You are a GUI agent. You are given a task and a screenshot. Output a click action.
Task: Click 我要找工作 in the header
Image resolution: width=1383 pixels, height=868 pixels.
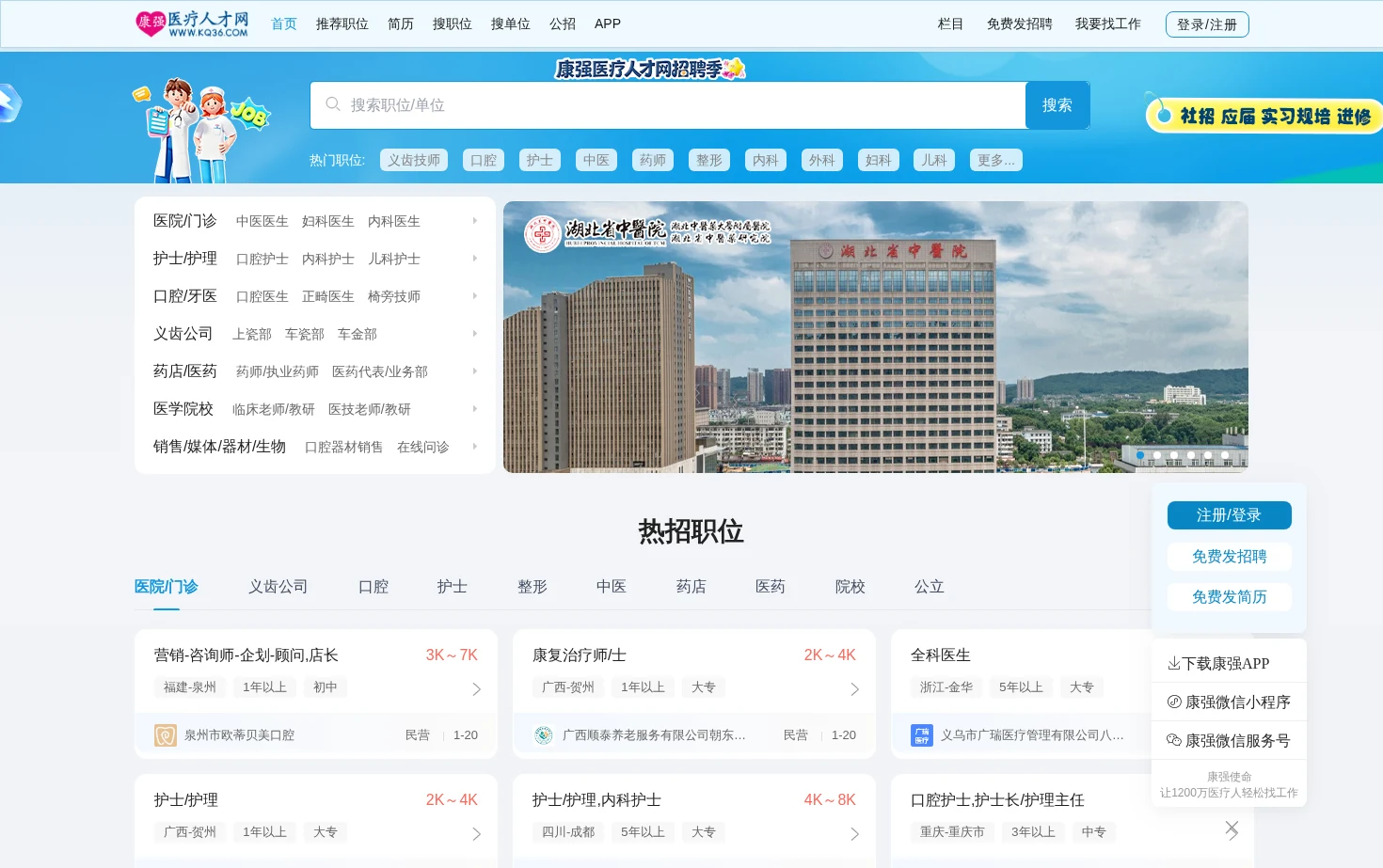pos(1108,24)
